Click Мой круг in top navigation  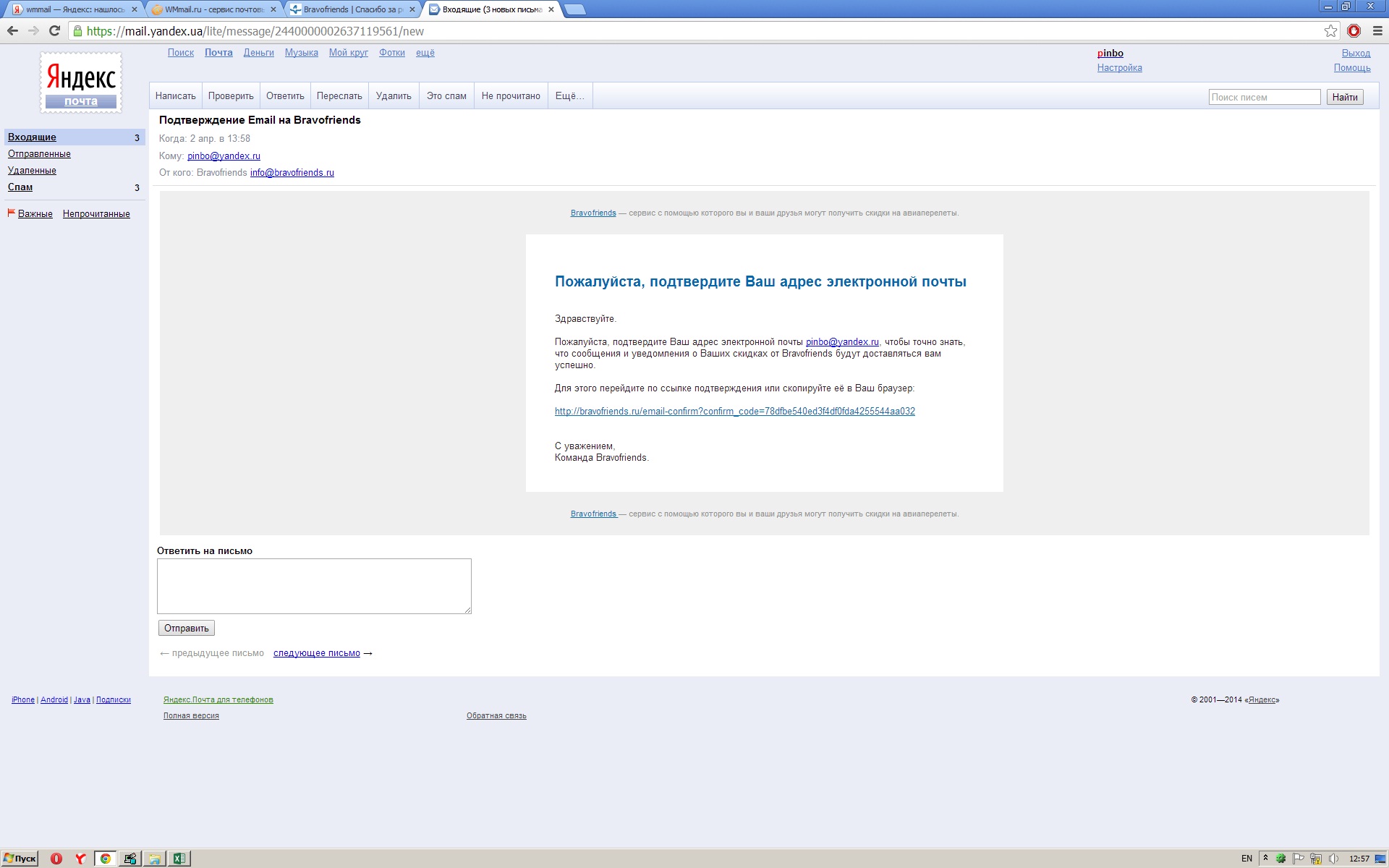coord(348,52)
